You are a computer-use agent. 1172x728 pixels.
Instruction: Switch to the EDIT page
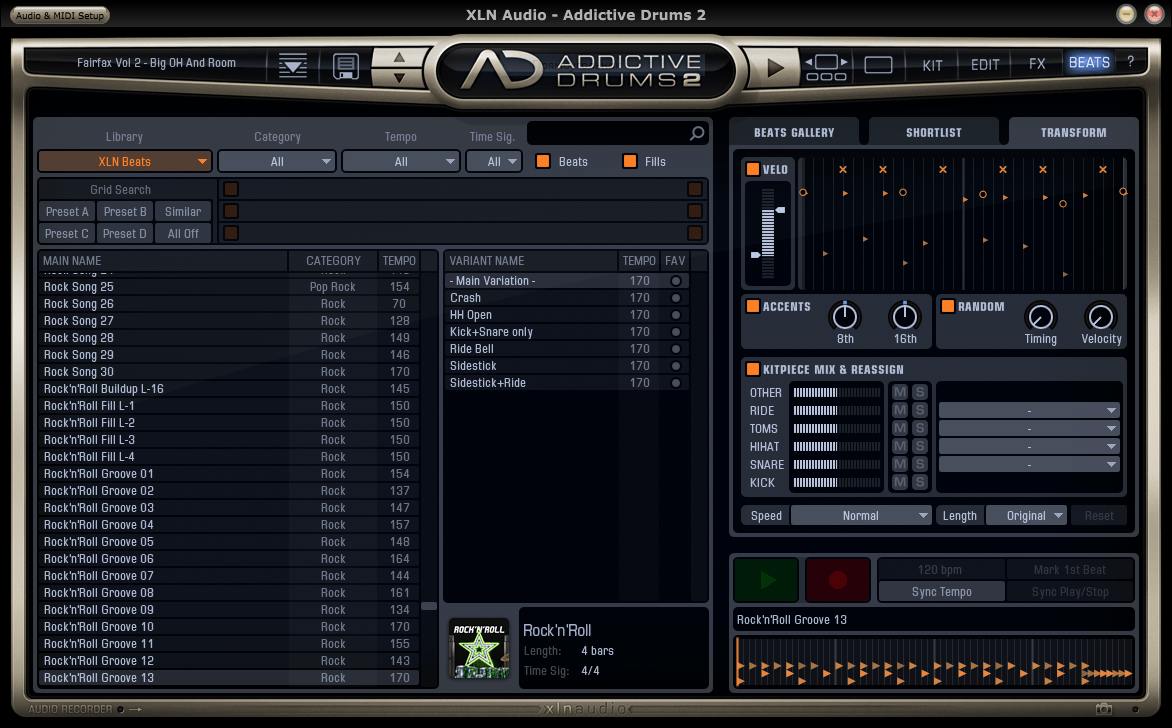pos(984,65)
